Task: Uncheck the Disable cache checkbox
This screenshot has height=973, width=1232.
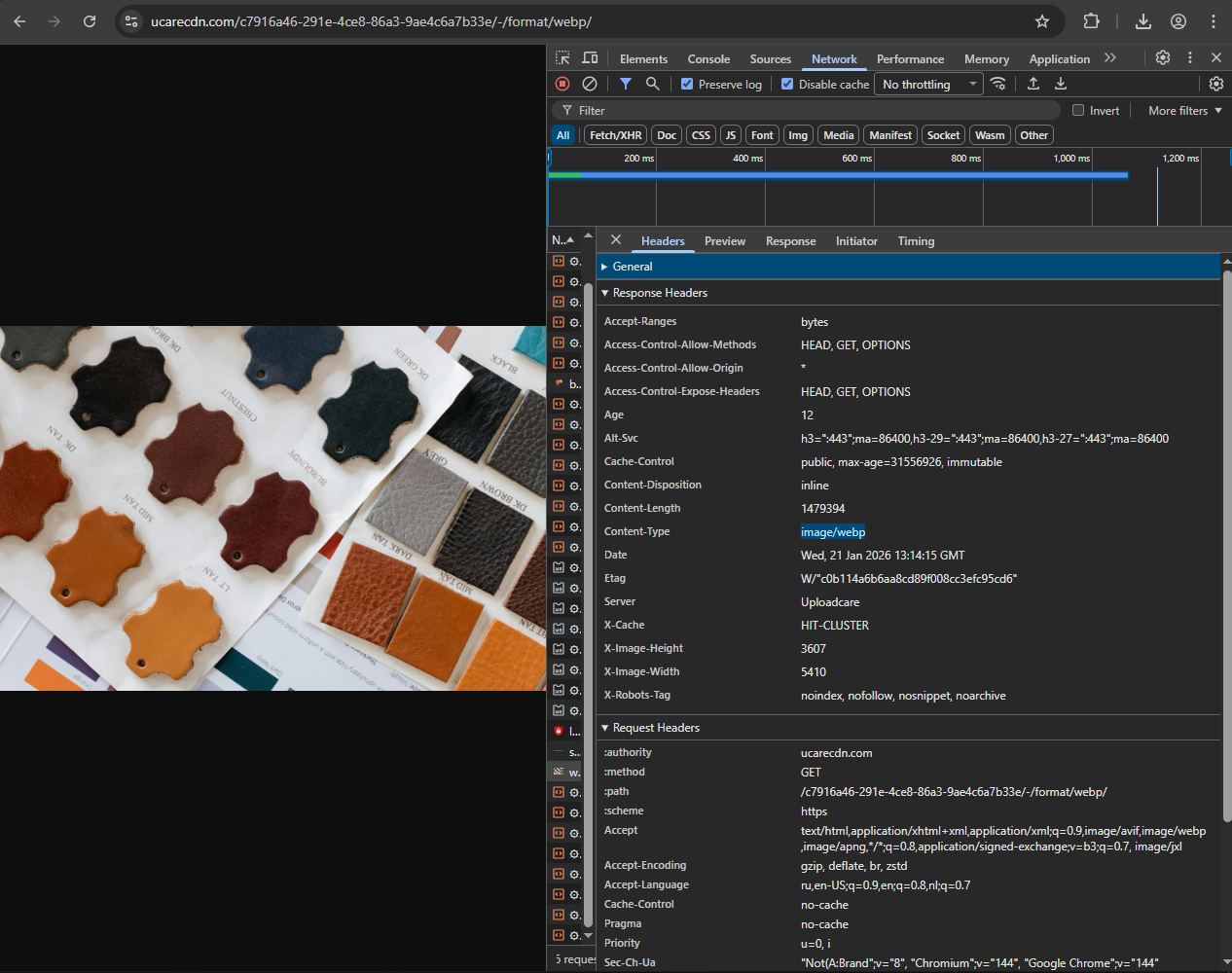Action: coord(787,85)
